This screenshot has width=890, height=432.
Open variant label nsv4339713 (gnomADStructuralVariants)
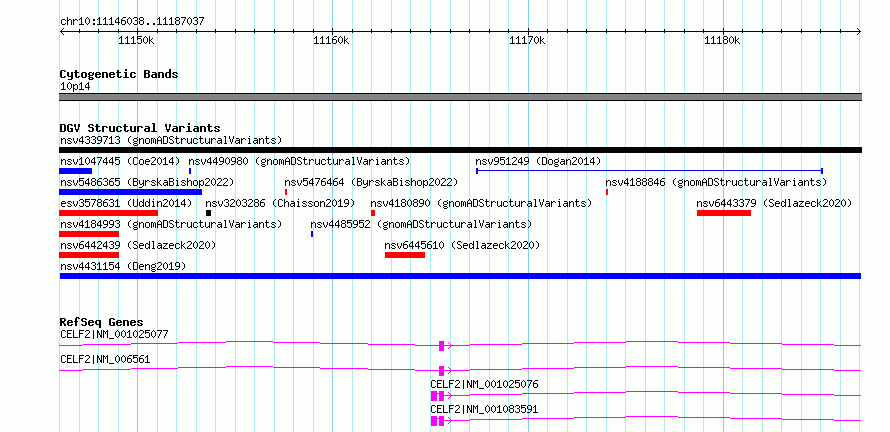point(171,140)
